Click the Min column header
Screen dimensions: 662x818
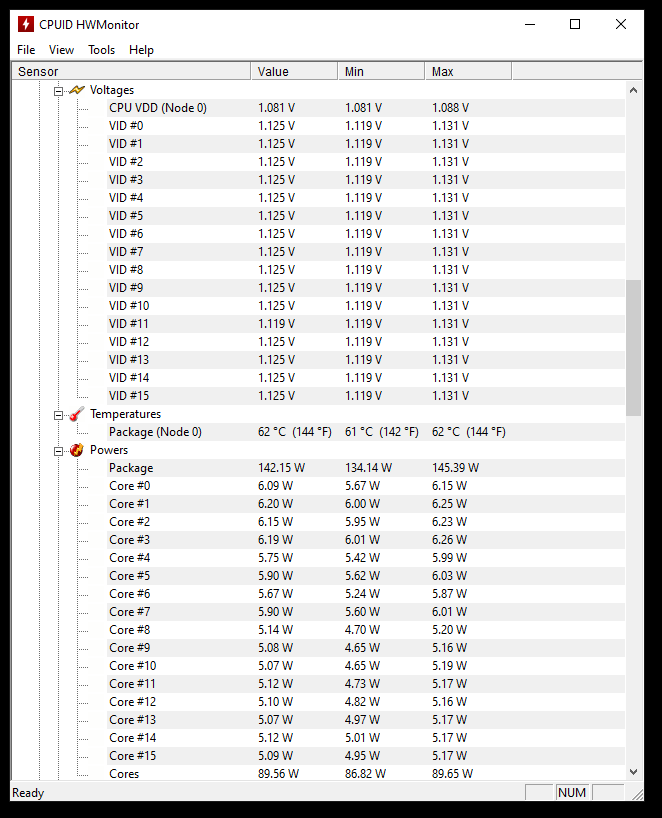tap(381, 71)
